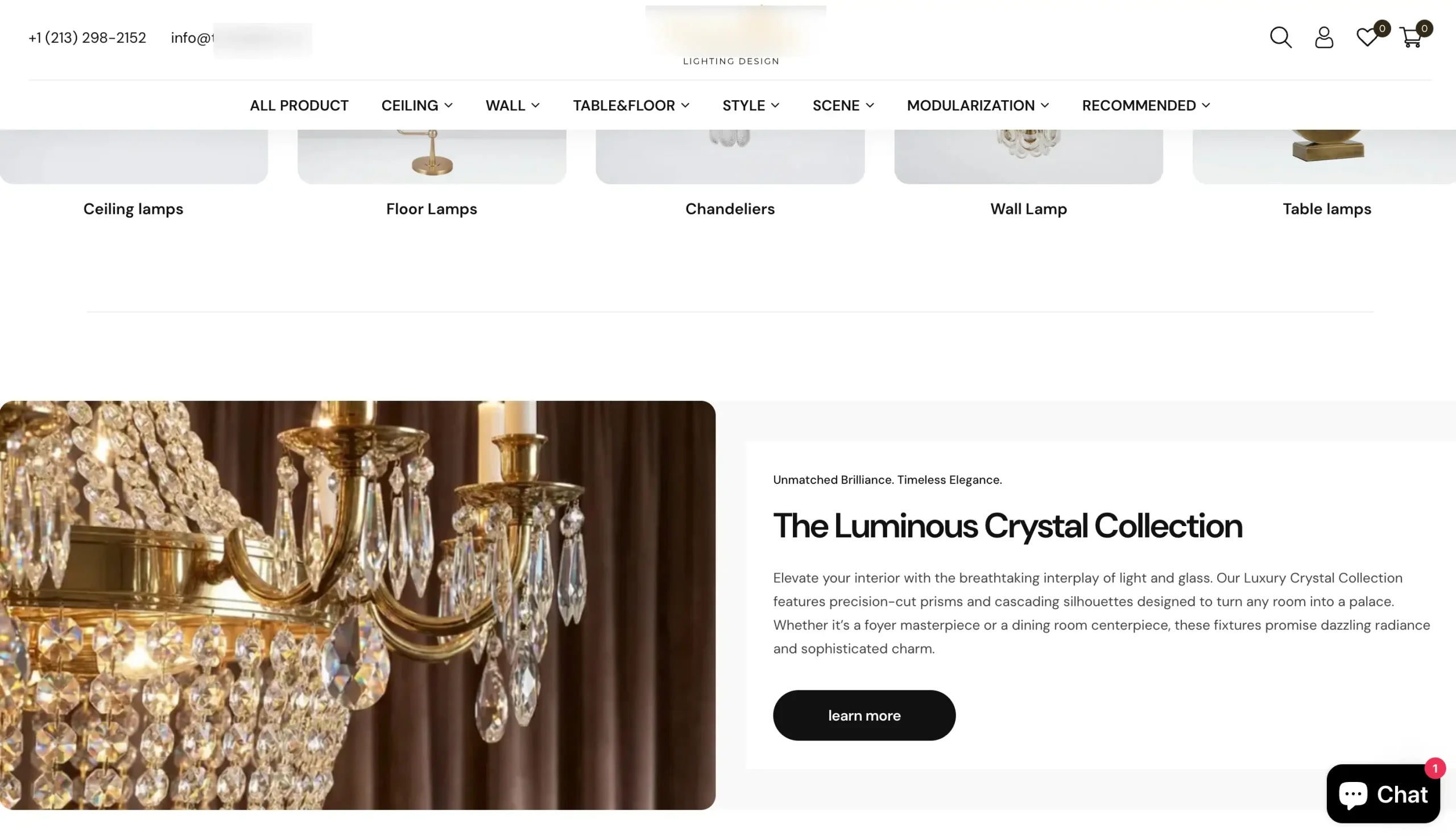Call the +1 (213) 298-2152 phone link

[x=87, y=38]
